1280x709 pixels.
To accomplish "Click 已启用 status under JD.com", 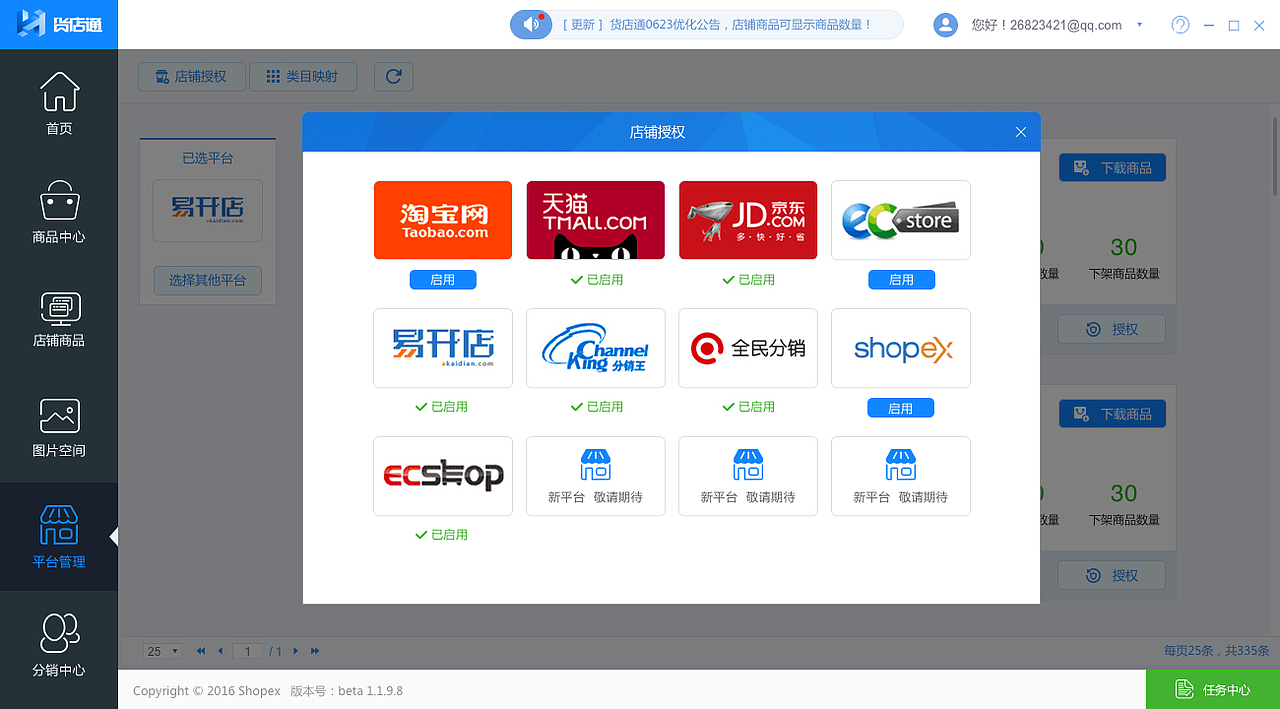I will click(x=749, y=280).
